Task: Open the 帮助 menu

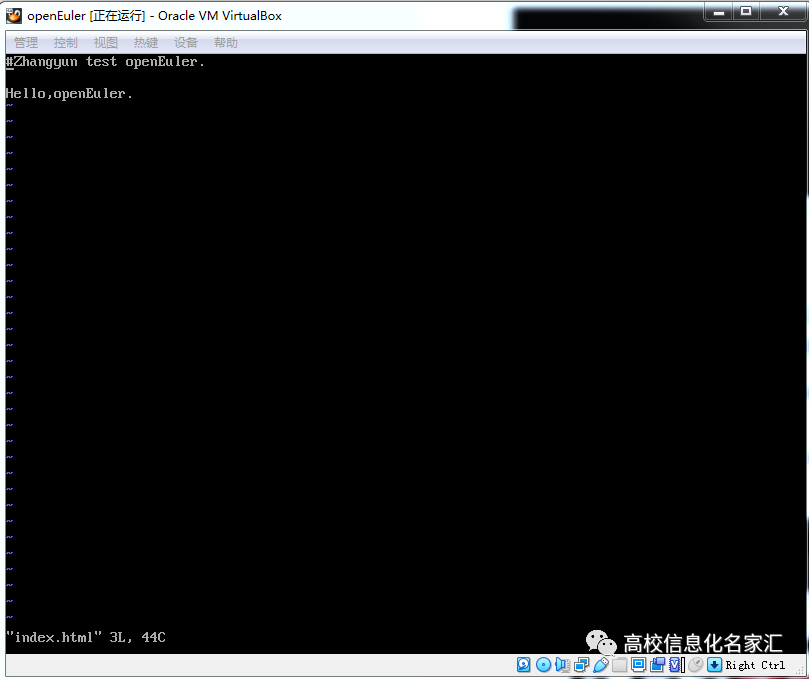Action: pos(225,42)
